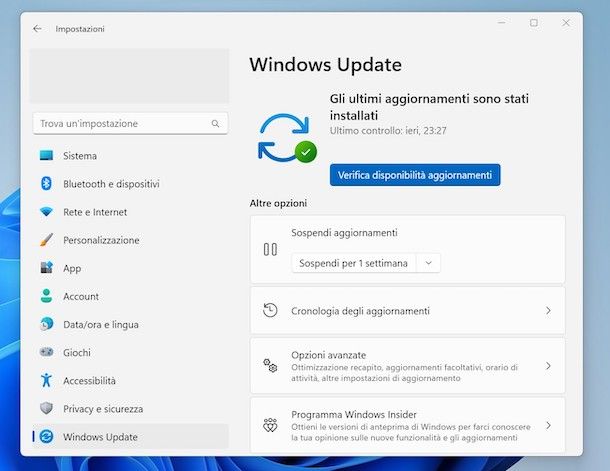Image resolution: width=610 pixels, height=471 pixels.
Task: Click the Sistema monitor icon
Action: 46,156
